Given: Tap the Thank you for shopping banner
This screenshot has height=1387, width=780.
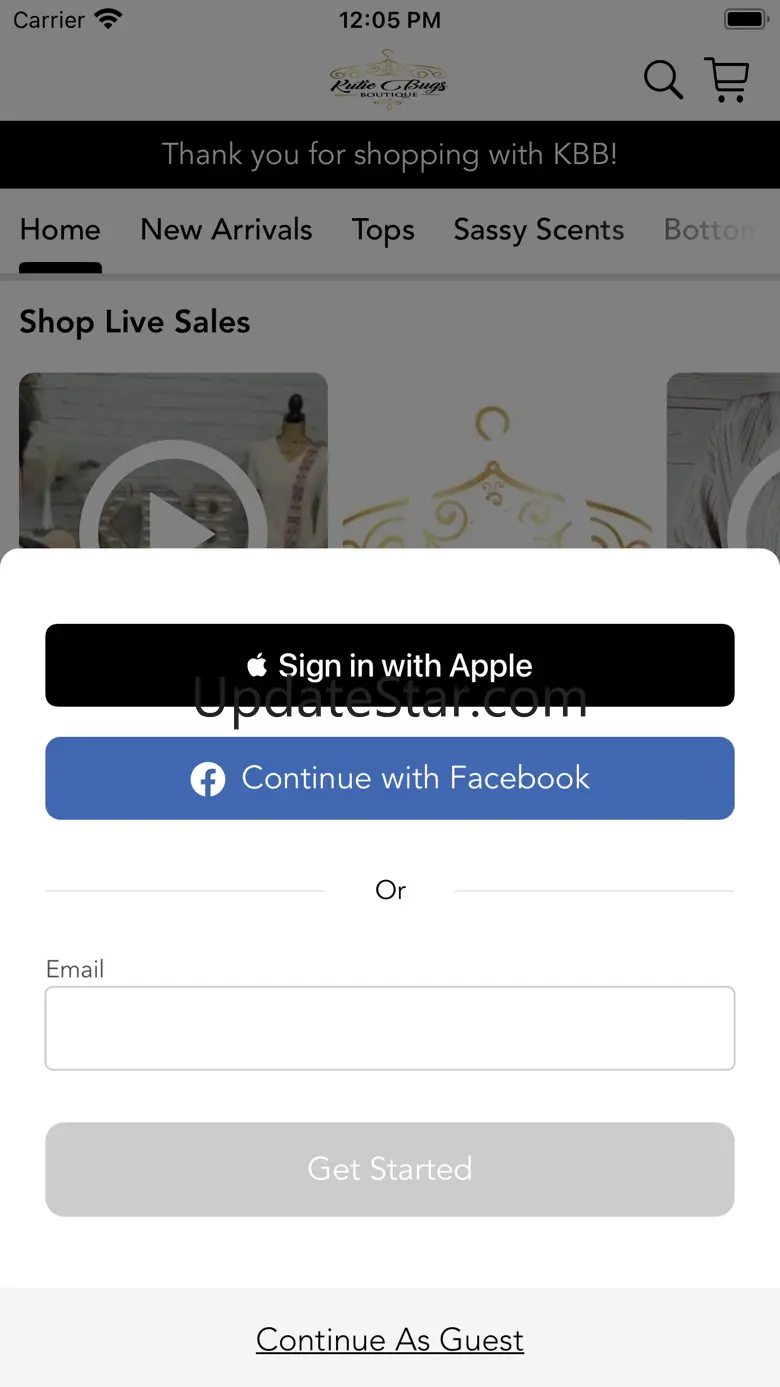Looking at the screenshot, I should (390, 154).
